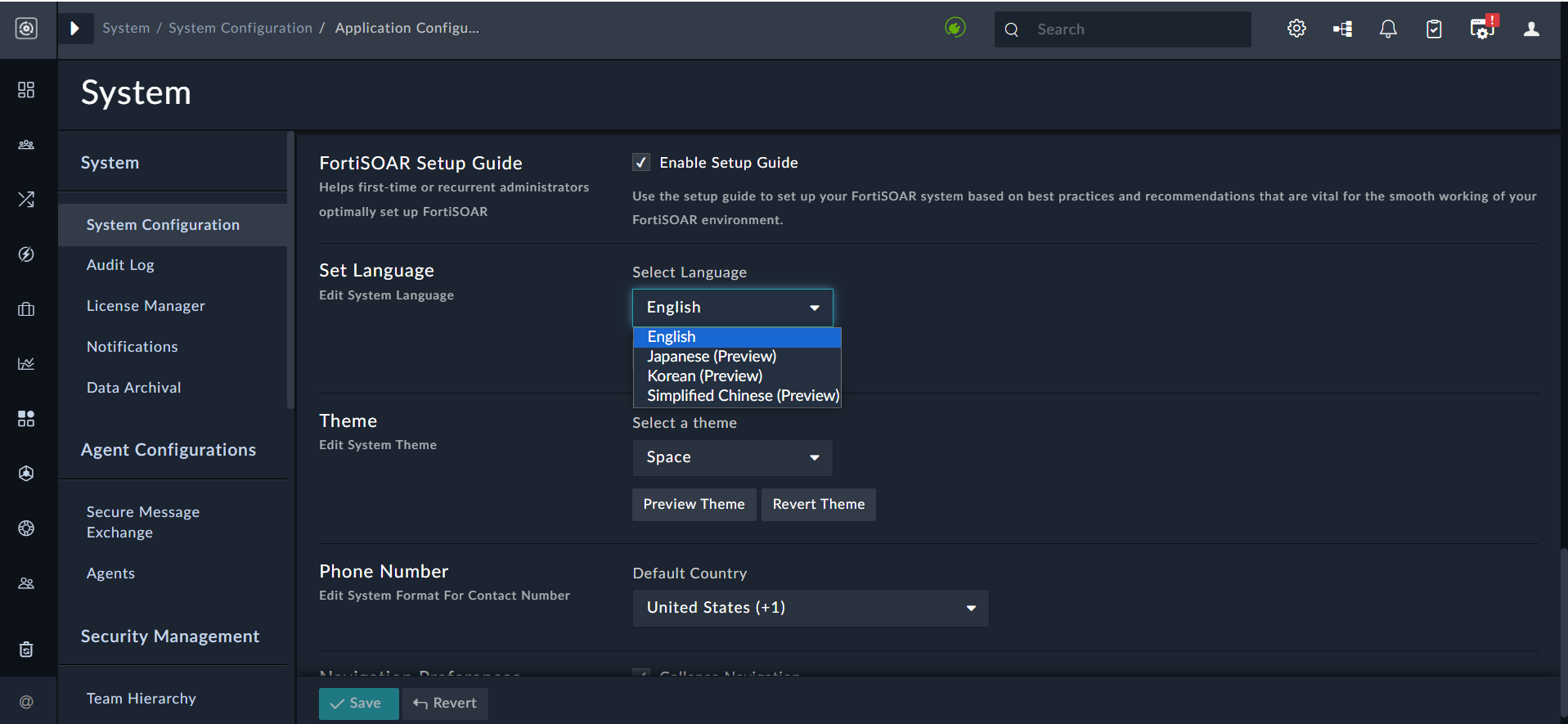Click the search magnifier icon
Screen dimensions: 1568x724
(x=1012, y=29)
